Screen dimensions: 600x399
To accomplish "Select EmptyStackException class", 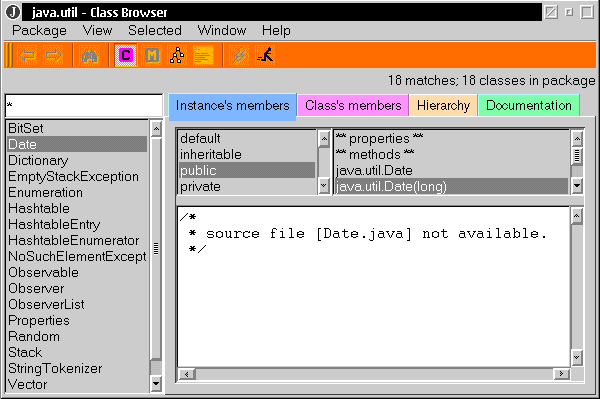I will point(77,176).
